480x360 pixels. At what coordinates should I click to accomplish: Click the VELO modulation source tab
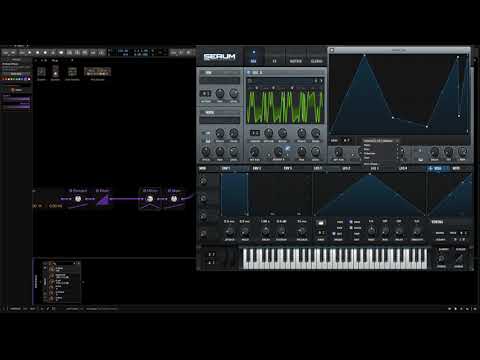pos(437,168)
